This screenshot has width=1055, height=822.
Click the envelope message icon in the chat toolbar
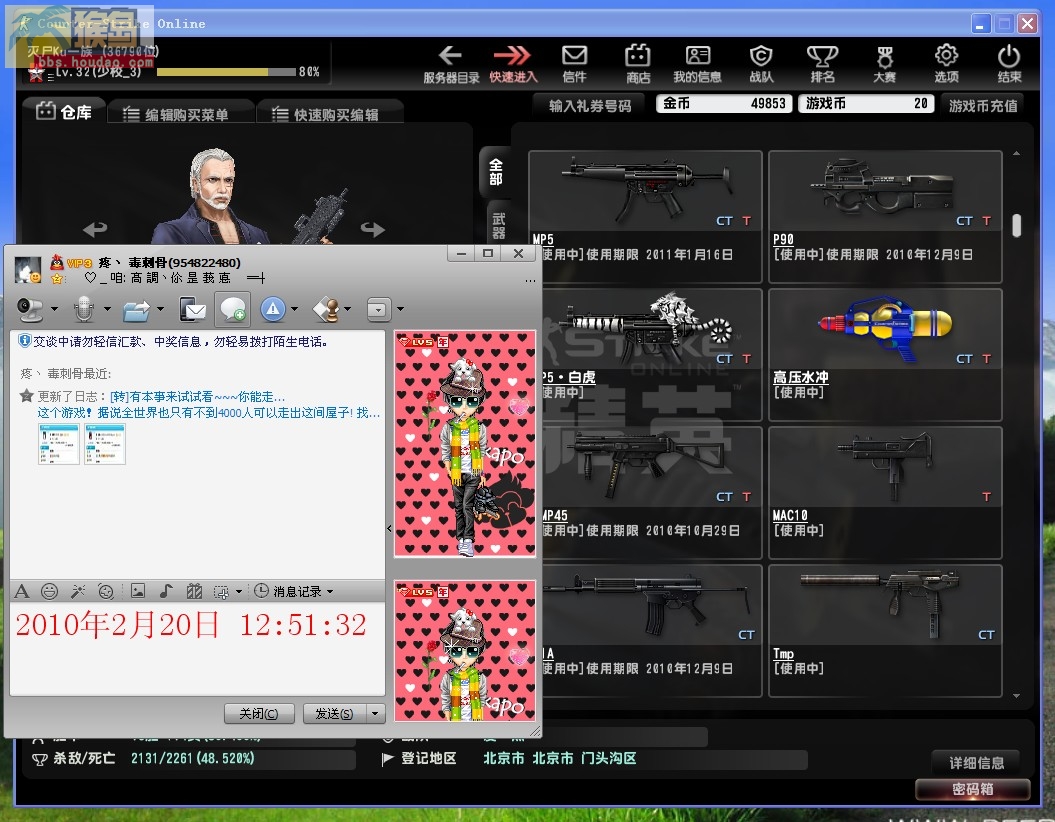tap(193, 309)
